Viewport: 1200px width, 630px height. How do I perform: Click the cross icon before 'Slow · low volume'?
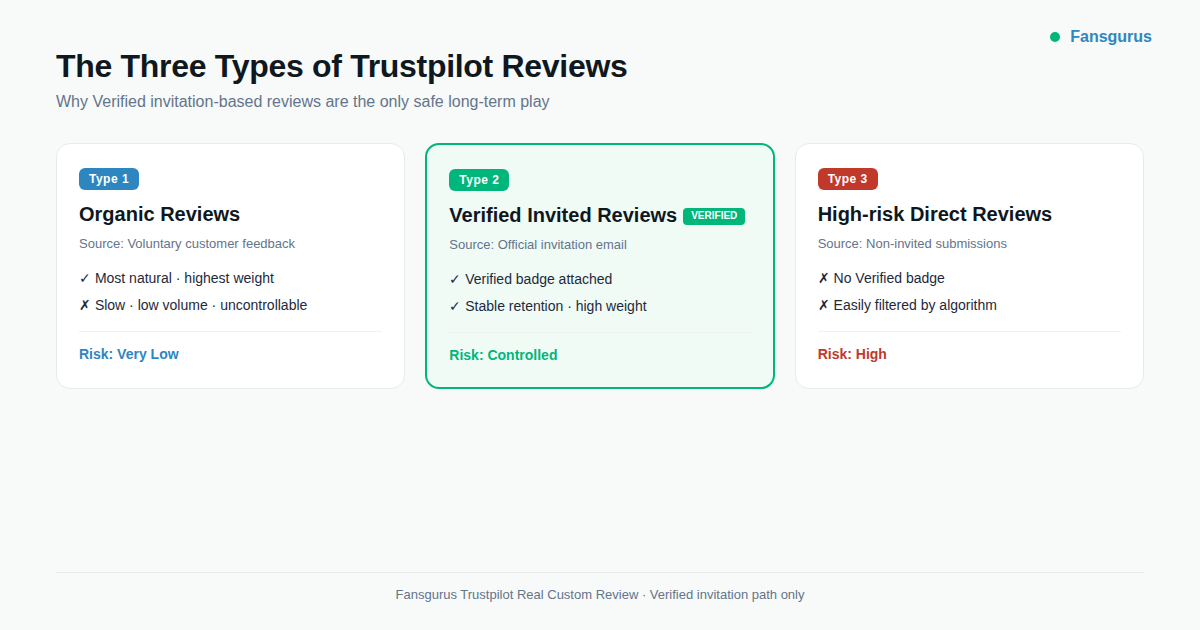coord(85,305)
